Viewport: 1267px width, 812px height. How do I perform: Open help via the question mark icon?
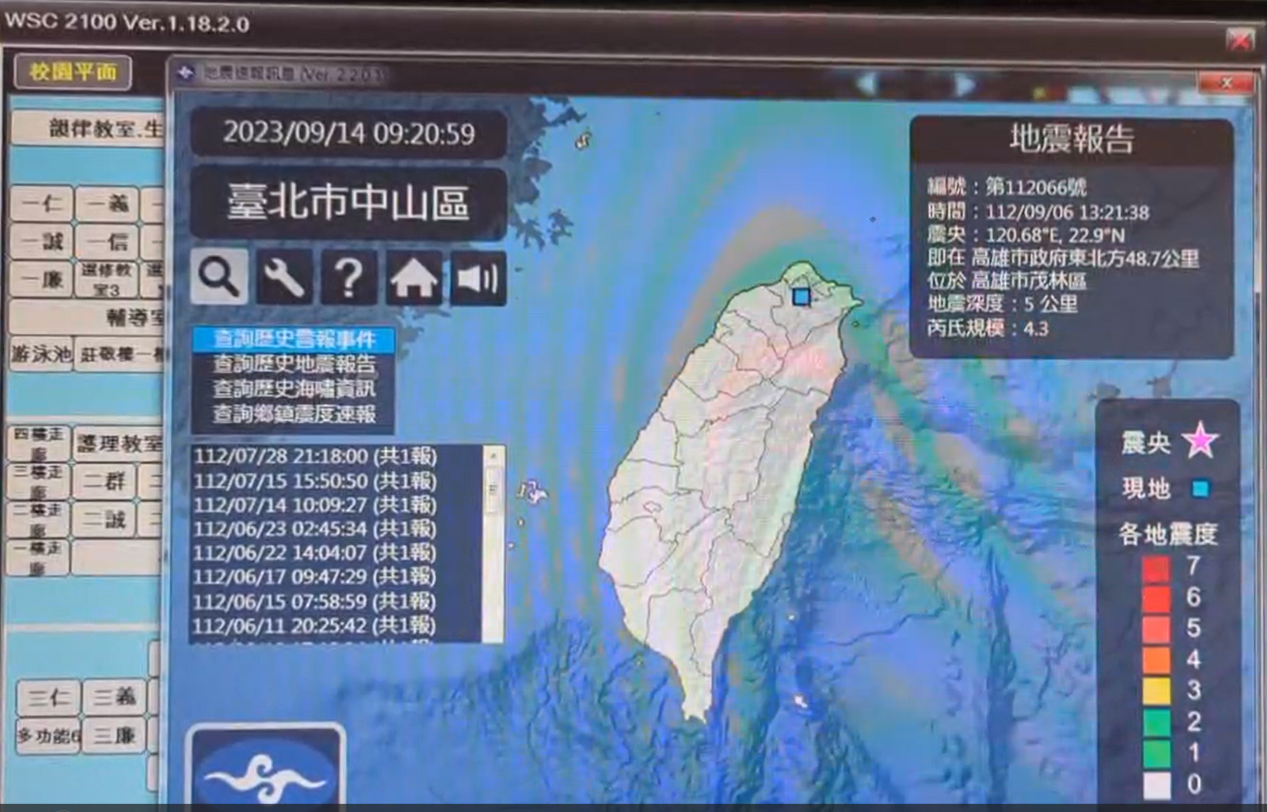tap(349, 277)
